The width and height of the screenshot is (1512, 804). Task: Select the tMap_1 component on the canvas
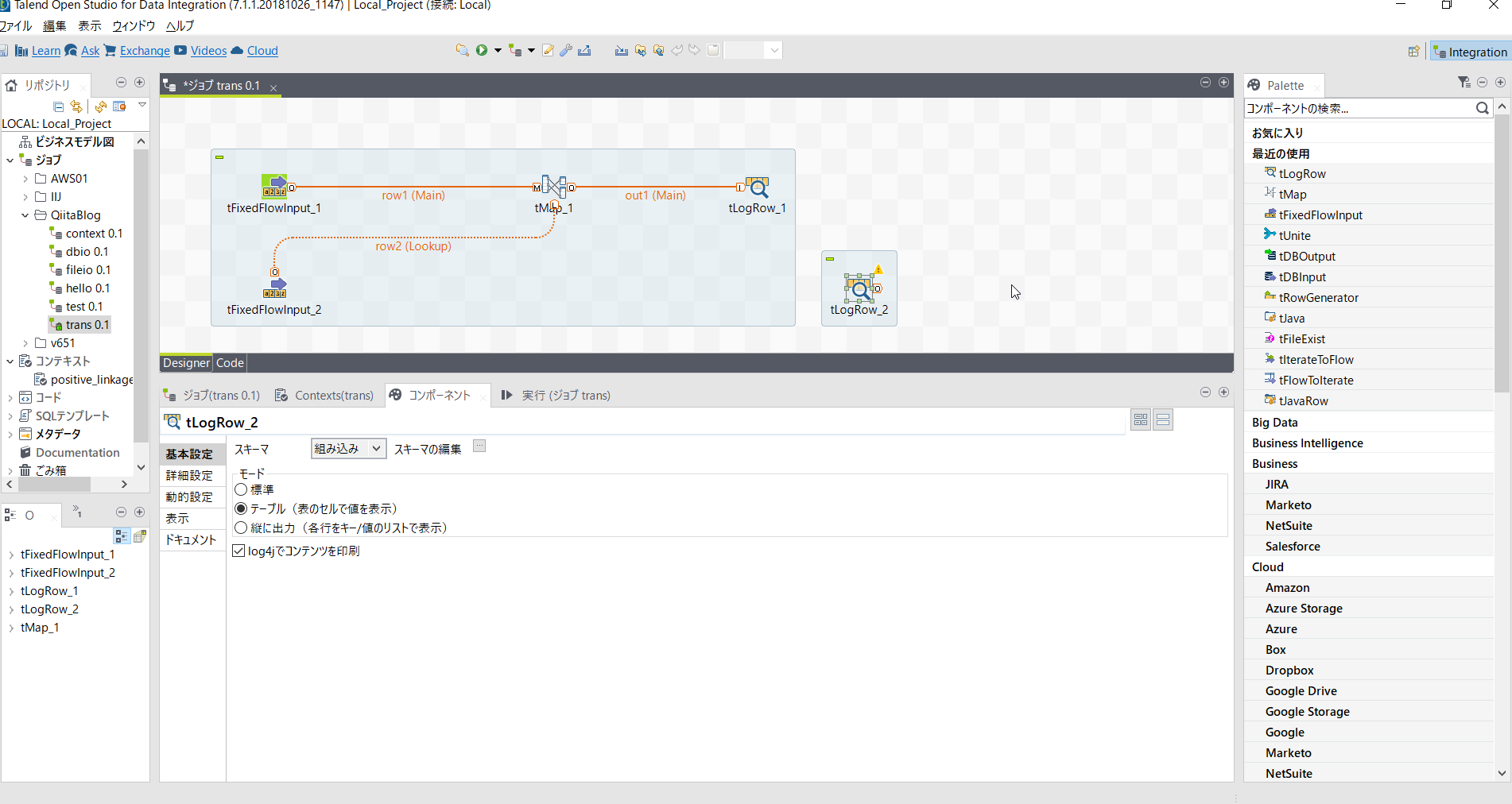tap(555, 187)
